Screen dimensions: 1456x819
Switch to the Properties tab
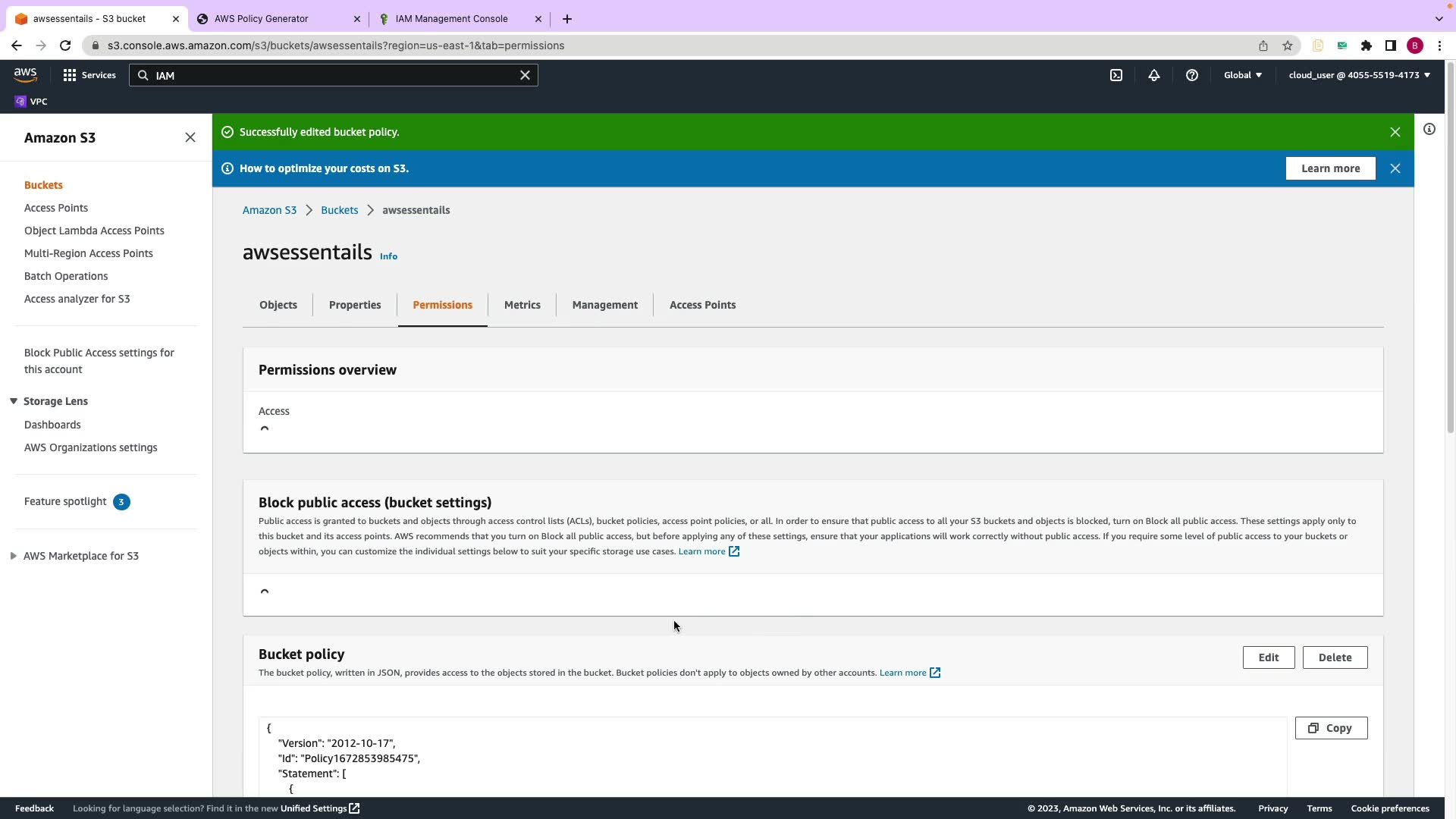[x=355, y=305]
